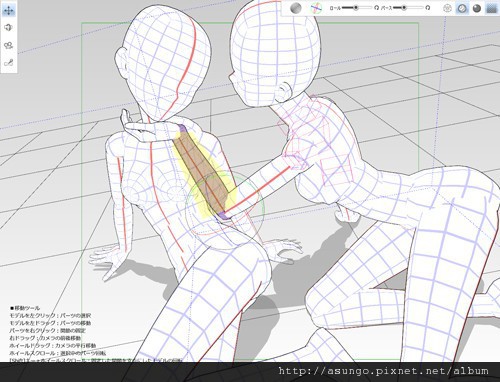Click the hint line 右ドラッグ：カメラの前後移動
500x382 pixels.
click(x=45, y=338)
